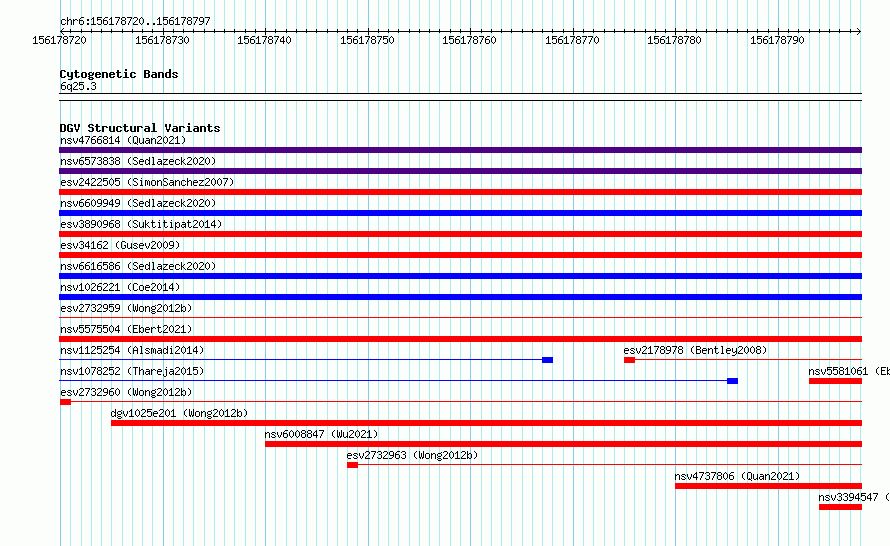Select the esv2732963 (Wong2012b) label
890x546 pixels.
click(x=413, y=455)
